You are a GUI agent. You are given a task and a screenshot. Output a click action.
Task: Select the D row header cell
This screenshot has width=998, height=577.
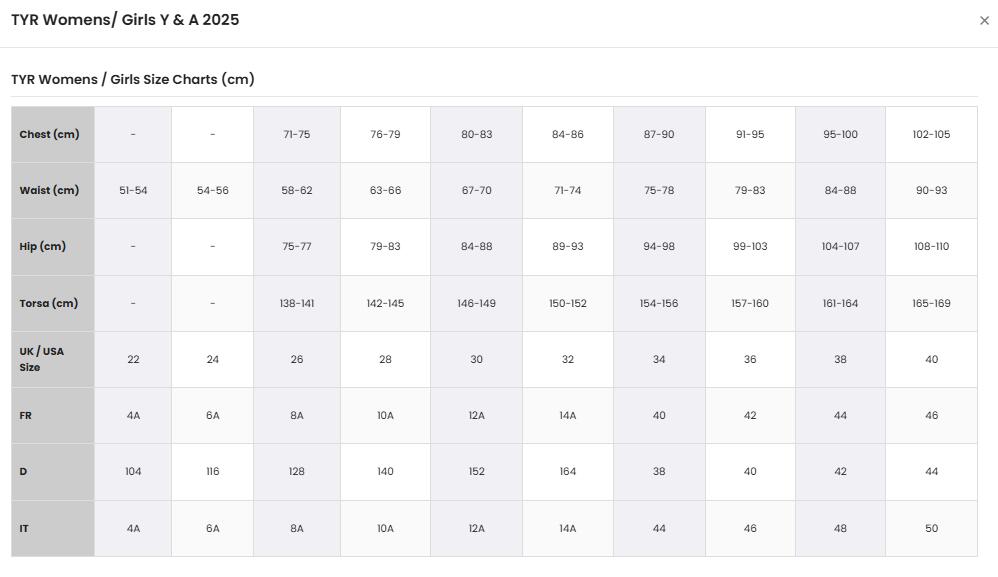point(53,471)
